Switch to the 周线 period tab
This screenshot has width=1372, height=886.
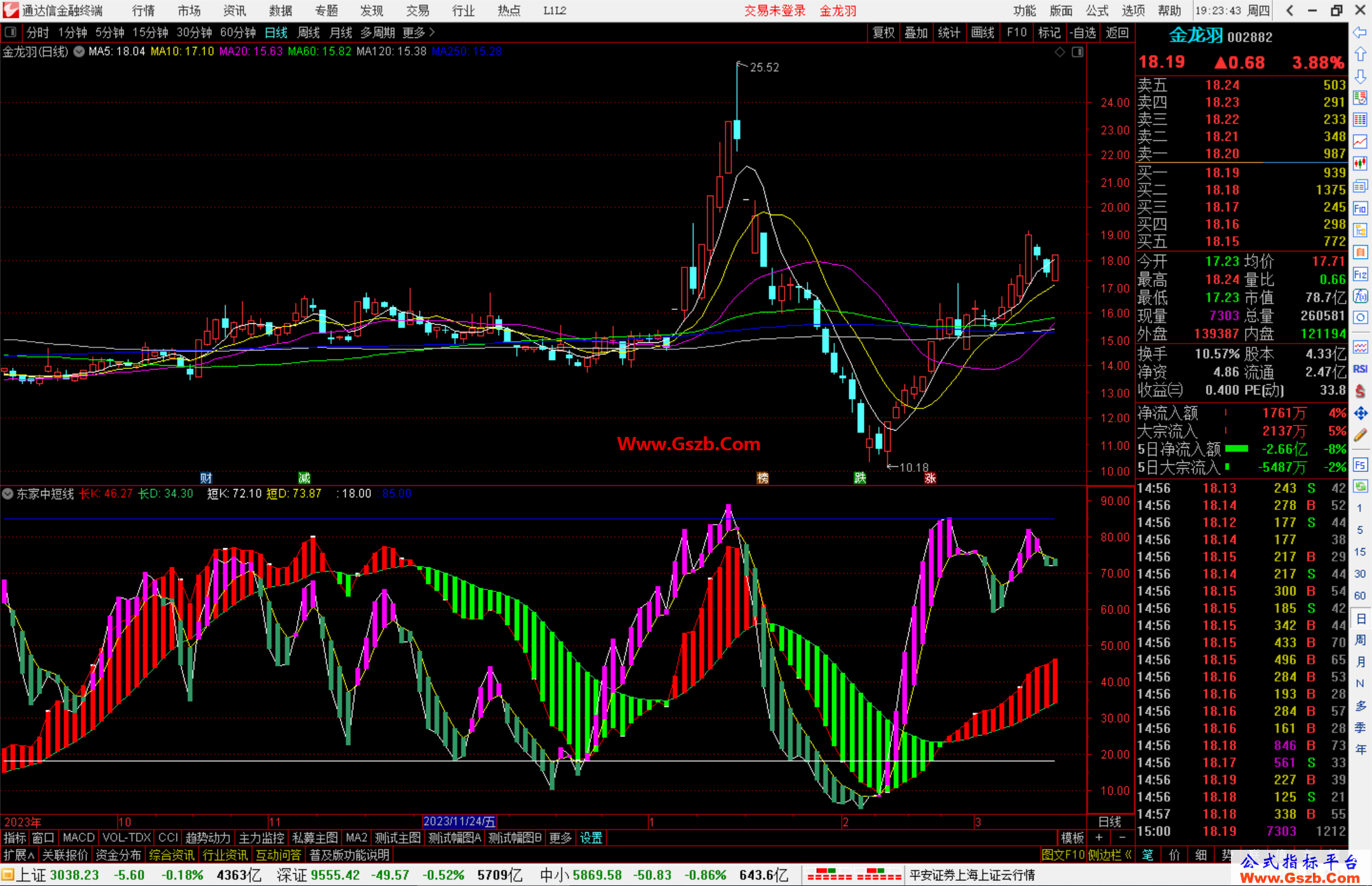(x=309, y=32)
